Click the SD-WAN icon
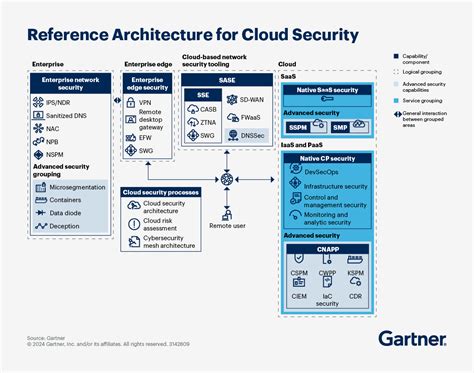This screenshot has height=373, width=474. click(232, 99)
